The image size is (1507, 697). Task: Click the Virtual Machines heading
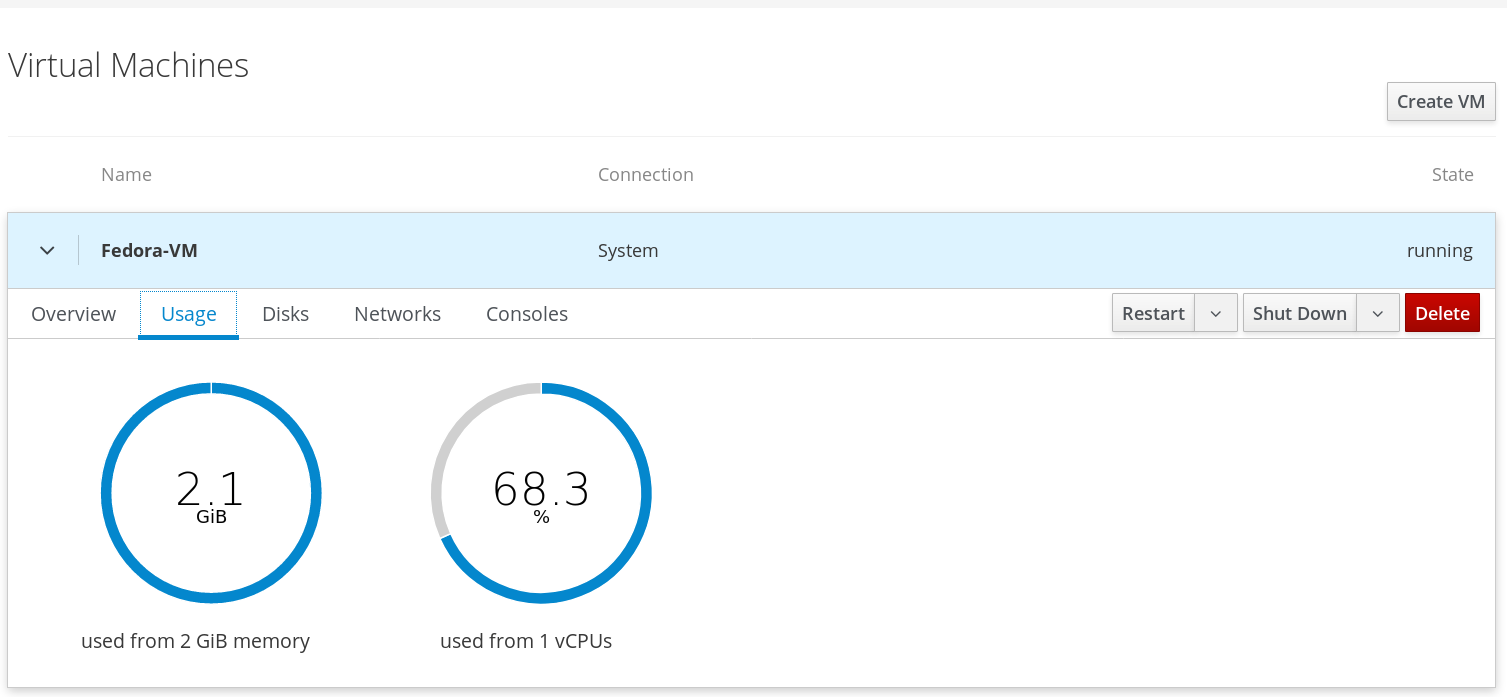(128, 65)
